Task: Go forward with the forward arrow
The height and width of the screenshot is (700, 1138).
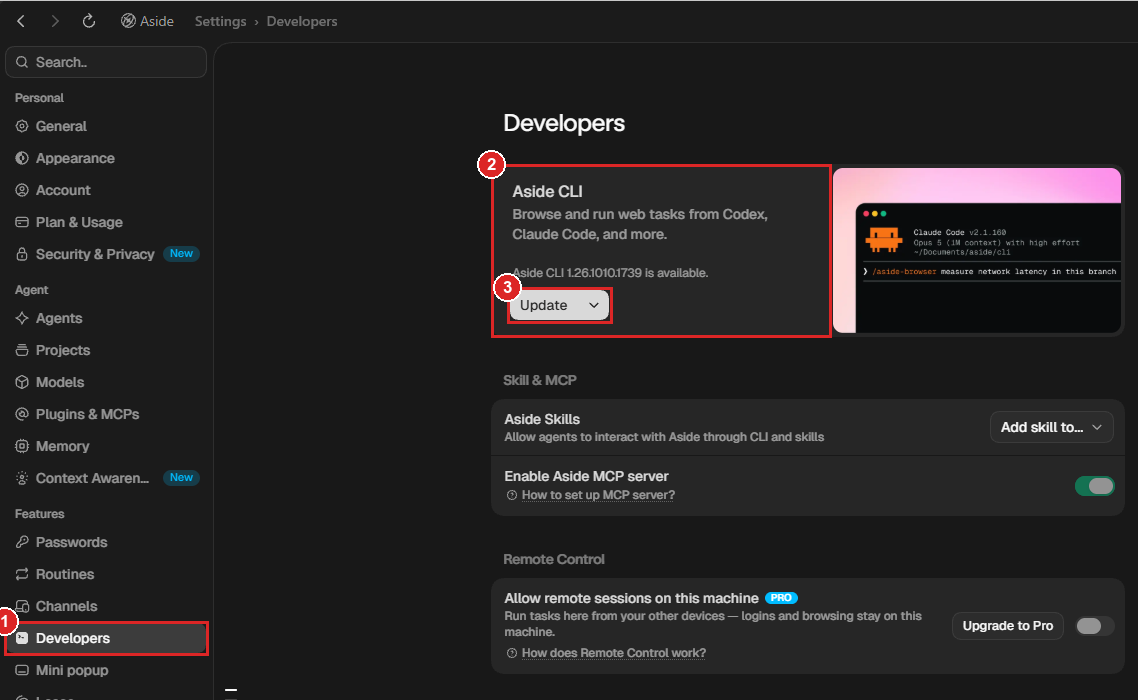Action: tap(54, 21)
